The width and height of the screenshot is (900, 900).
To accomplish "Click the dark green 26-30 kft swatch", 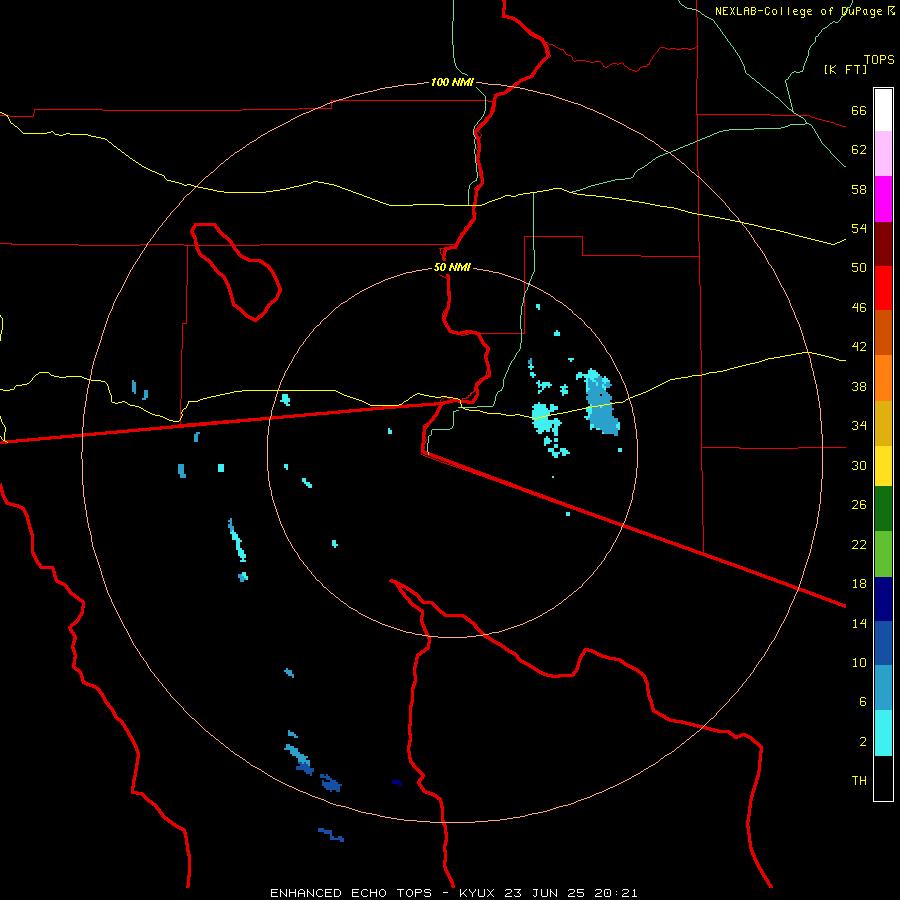I will click(883, 509).
